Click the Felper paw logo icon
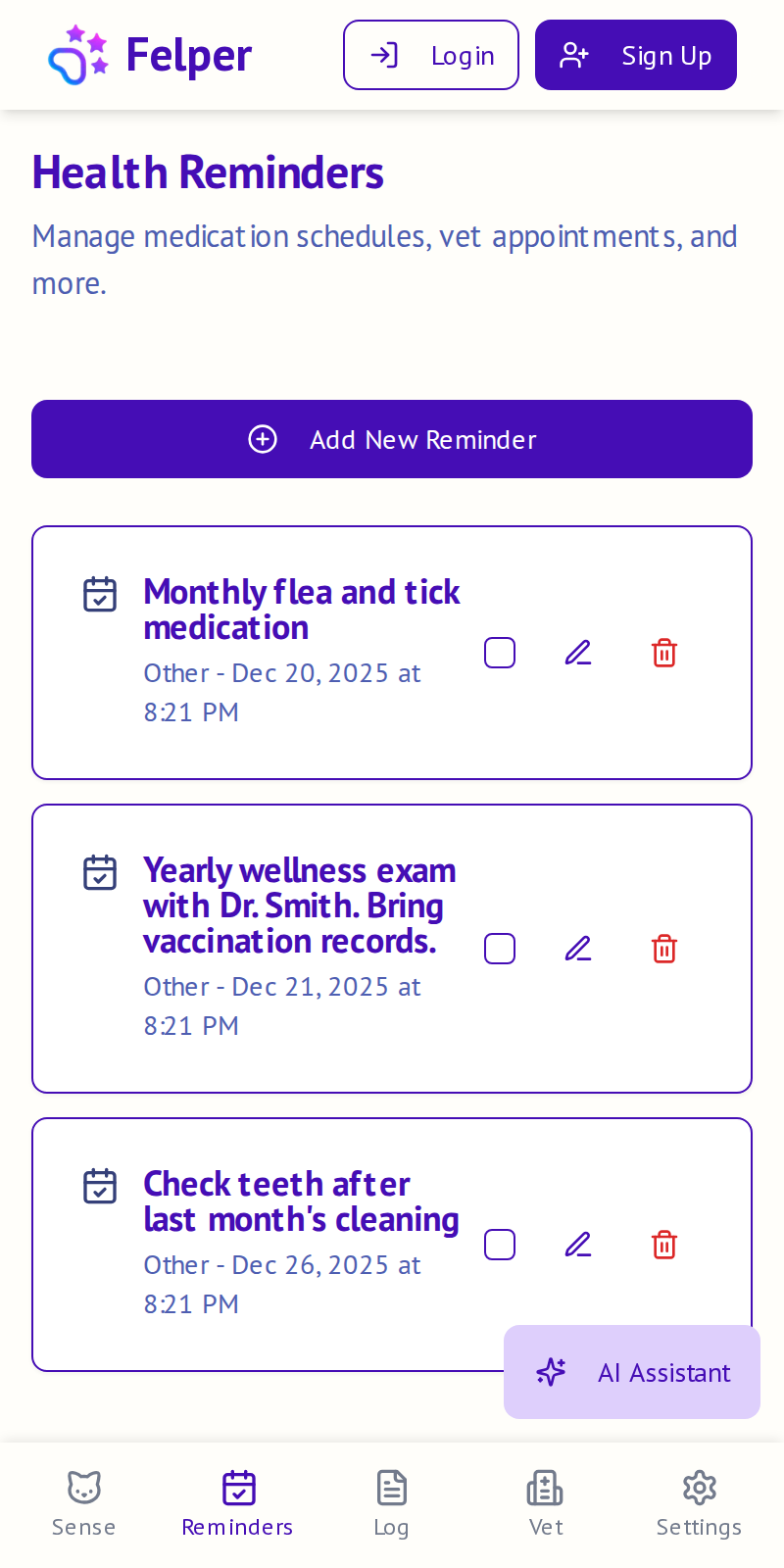The width and height of the screenshot is (784, 1568). pos(77,55)
